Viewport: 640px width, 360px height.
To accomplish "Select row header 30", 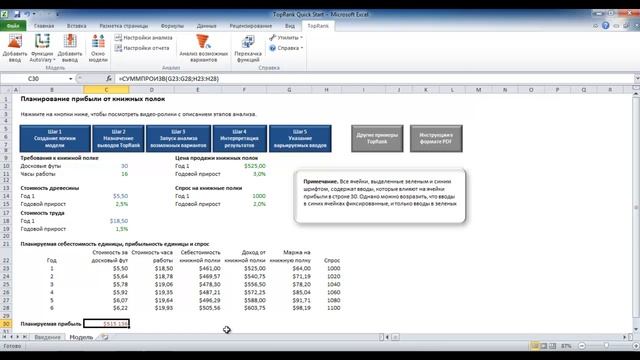I will 6,324.
